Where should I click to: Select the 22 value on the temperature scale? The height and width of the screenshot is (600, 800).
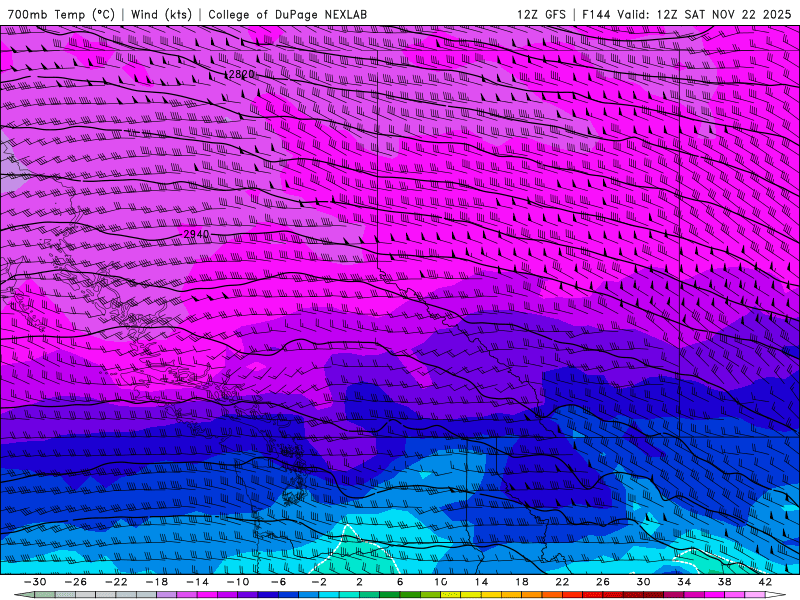click(562, 582)
